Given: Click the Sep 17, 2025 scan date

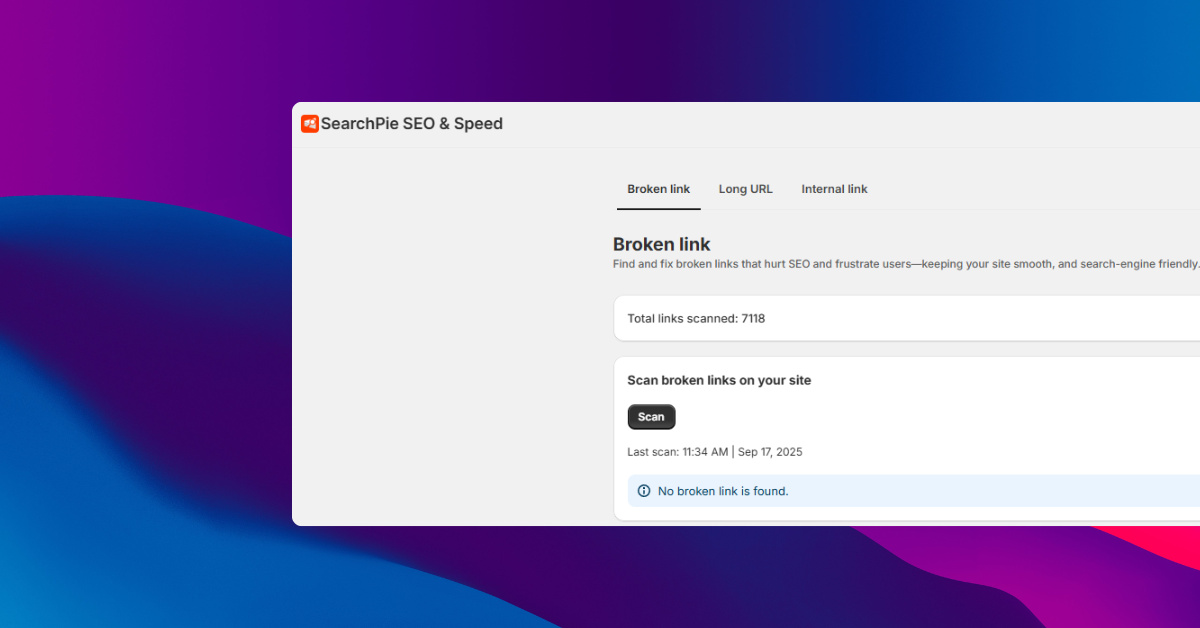Looking at the screenshot, I should click(x=770, y=452).
